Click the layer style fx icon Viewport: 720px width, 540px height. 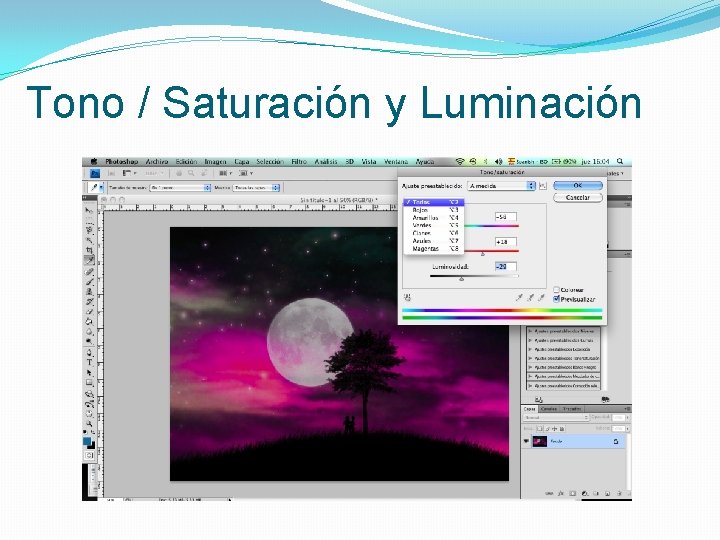(561, 494)
